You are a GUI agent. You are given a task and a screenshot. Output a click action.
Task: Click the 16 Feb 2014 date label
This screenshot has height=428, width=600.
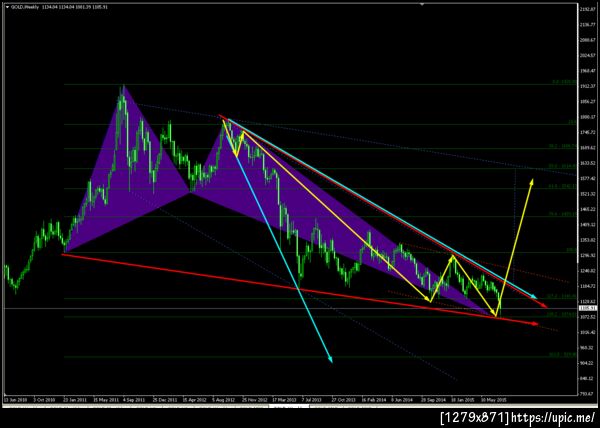(x=373, y=400)
